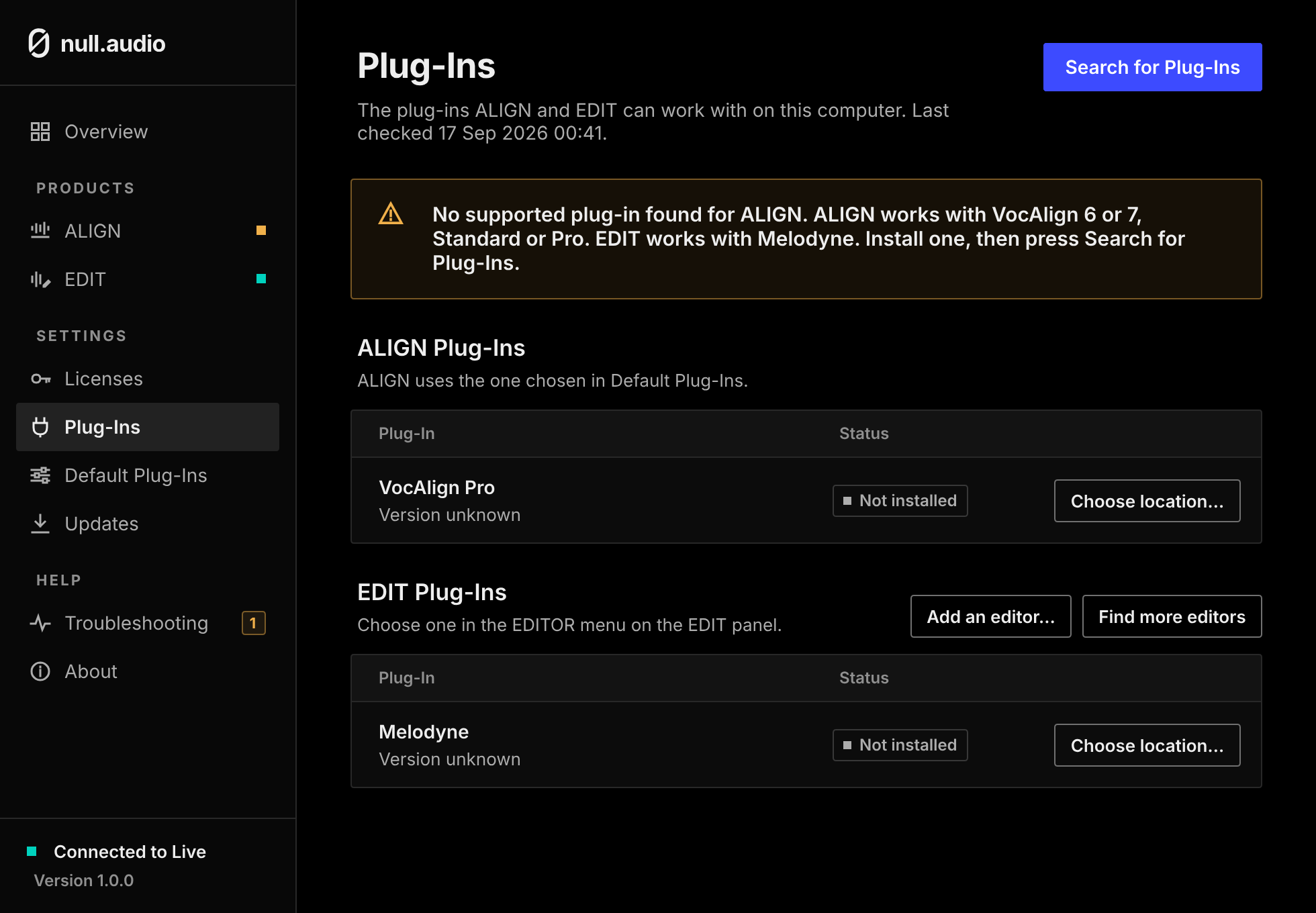Click the EDIT waveform pencil icon
The image size is (1316, 913).
pyautogui.click(x=40, y=279)
